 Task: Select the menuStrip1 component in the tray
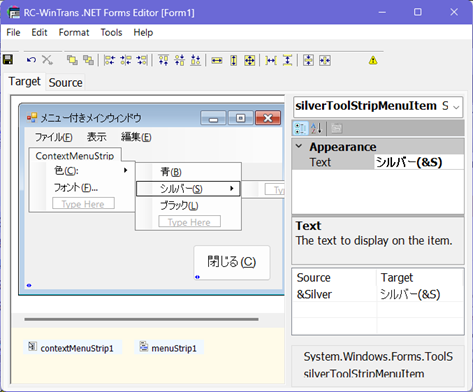coord(169,348)
